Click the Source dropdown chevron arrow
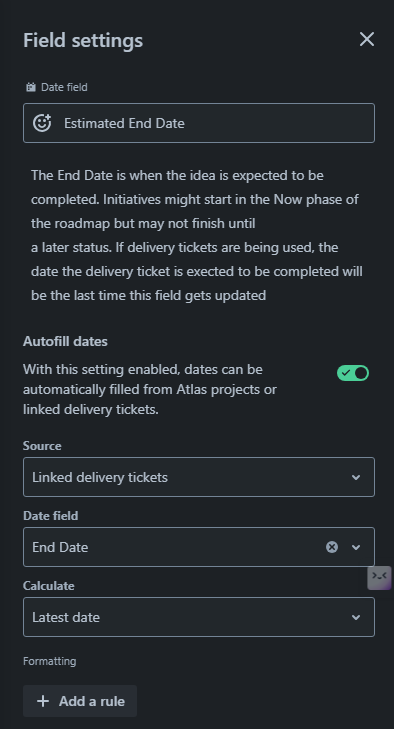This screenshot has width=394, height=729. pyautogui.click(x=356, y=477)
